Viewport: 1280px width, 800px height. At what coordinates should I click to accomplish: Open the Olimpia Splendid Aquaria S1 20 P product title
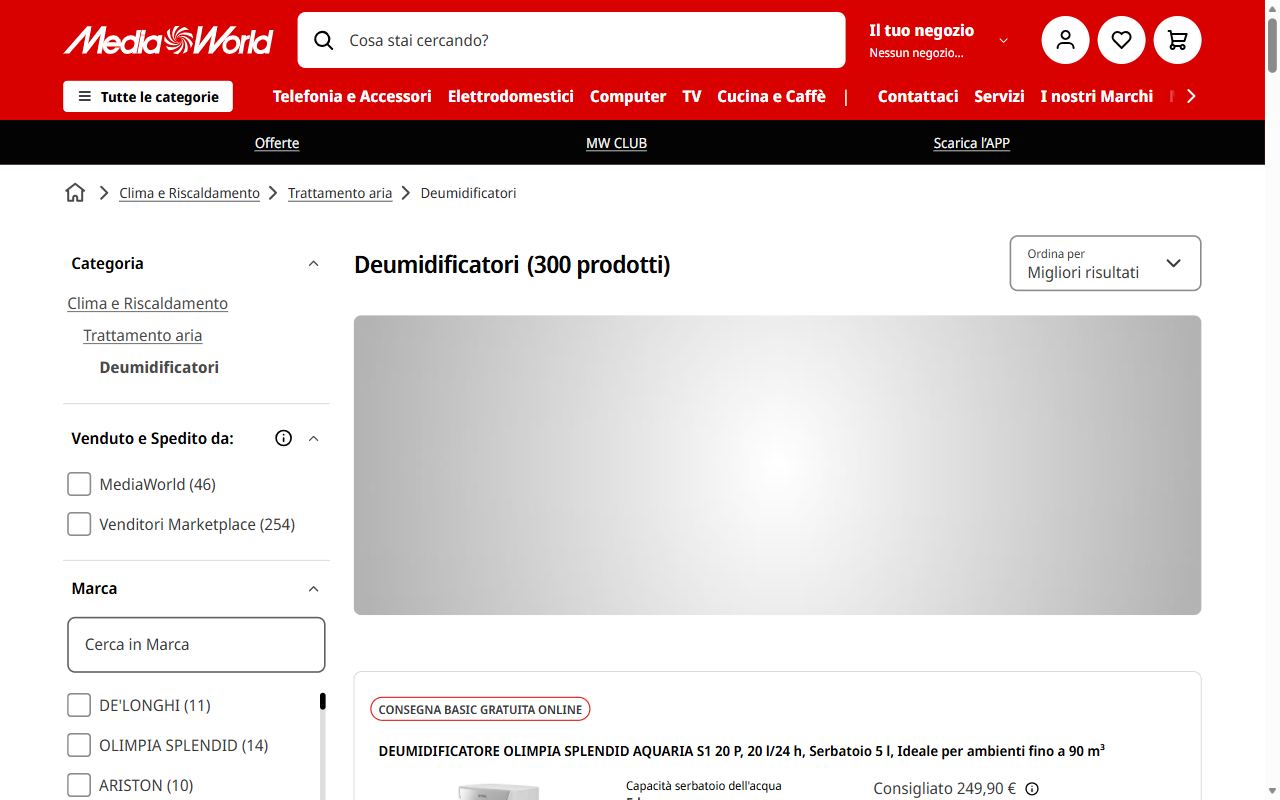[741, 750]
